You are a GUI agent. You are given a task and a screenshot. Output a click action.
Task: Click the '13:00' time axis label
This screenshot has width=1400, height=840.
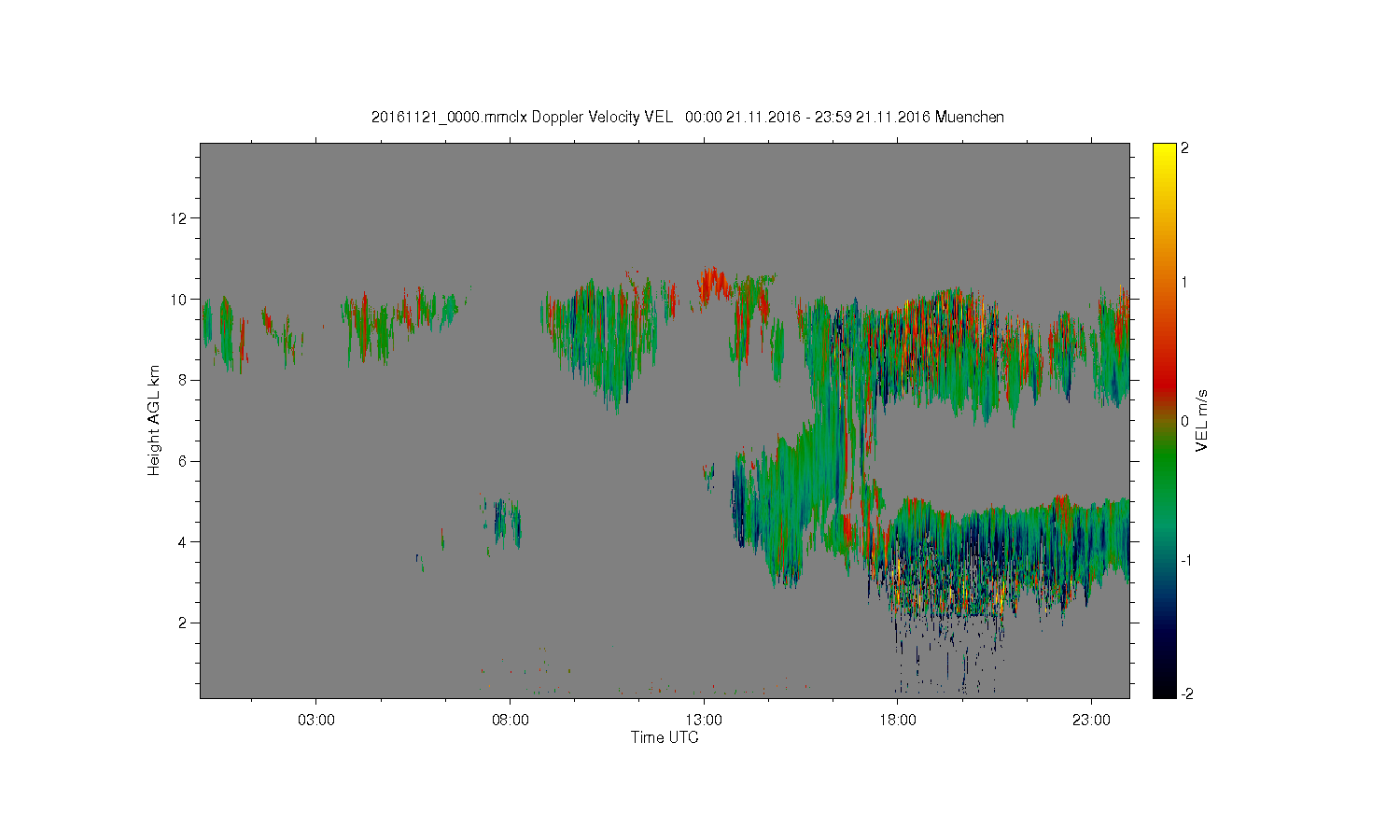[x=704, y=721]
